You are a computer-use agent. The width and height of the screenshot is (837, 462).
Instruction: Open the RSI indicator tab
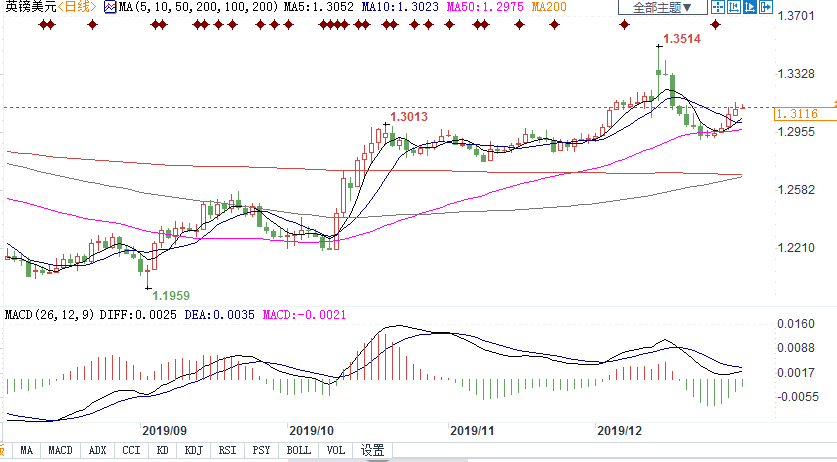pyautogui.click(x=227, y=450)
